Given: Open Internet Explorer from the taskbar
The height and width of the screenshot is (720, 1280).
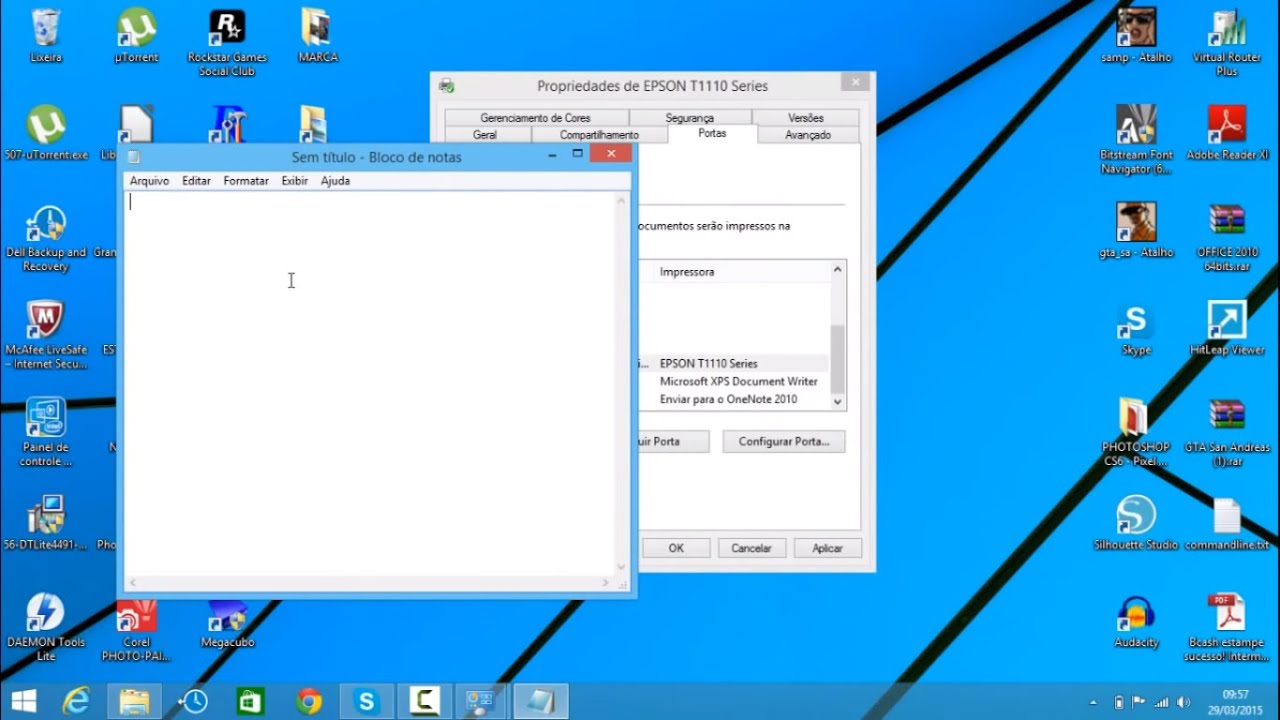Looking at the screenshot, I should coord(77,701).
